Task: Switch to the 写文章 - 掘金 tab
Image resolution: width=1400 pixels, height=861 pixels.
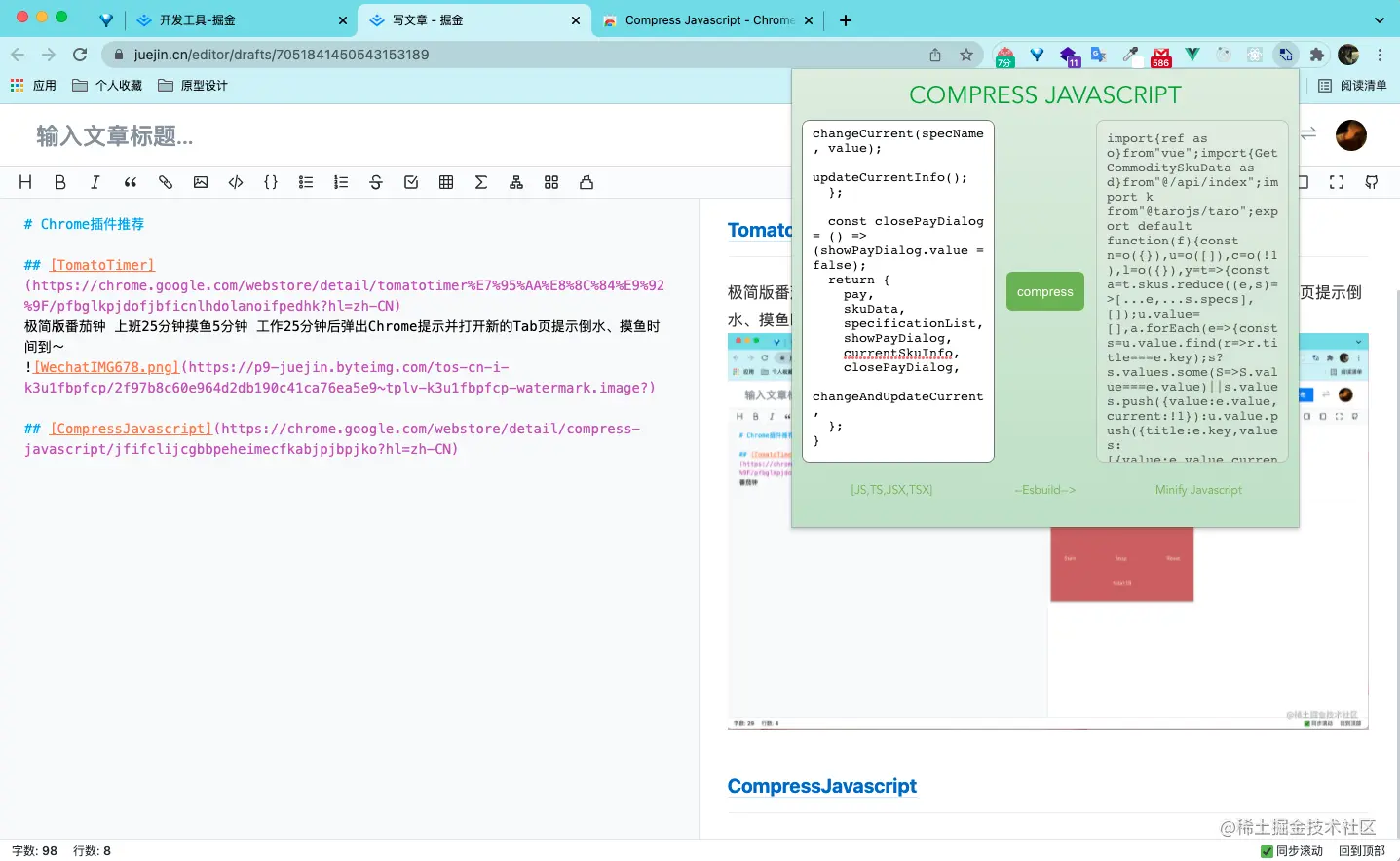Action: point(473,19)
